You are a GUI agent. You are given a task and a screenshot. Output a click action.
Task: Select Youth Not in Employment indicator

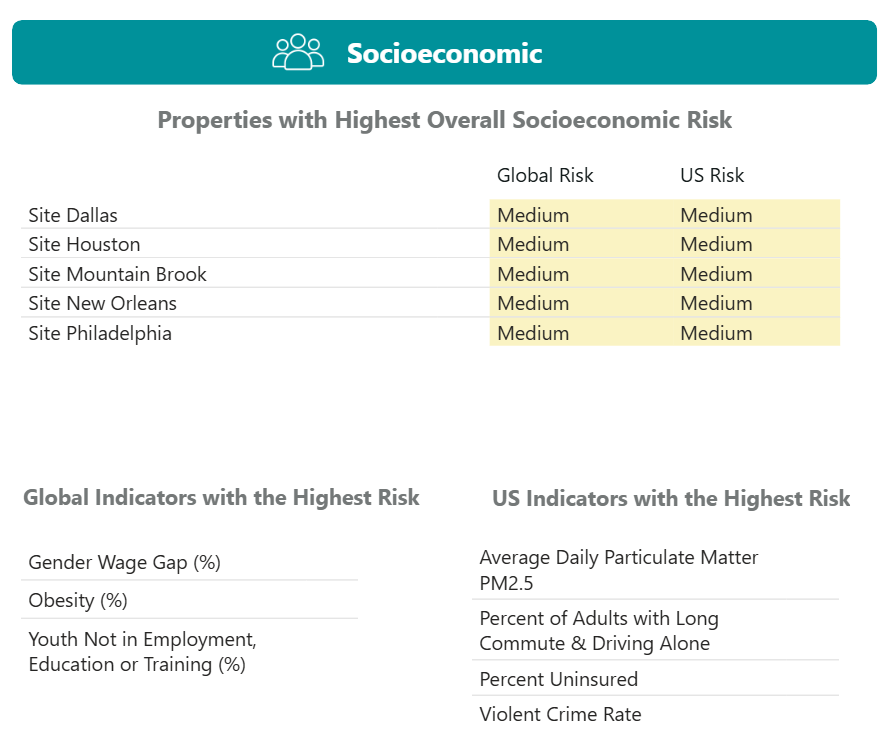click(x=142, y=652)
